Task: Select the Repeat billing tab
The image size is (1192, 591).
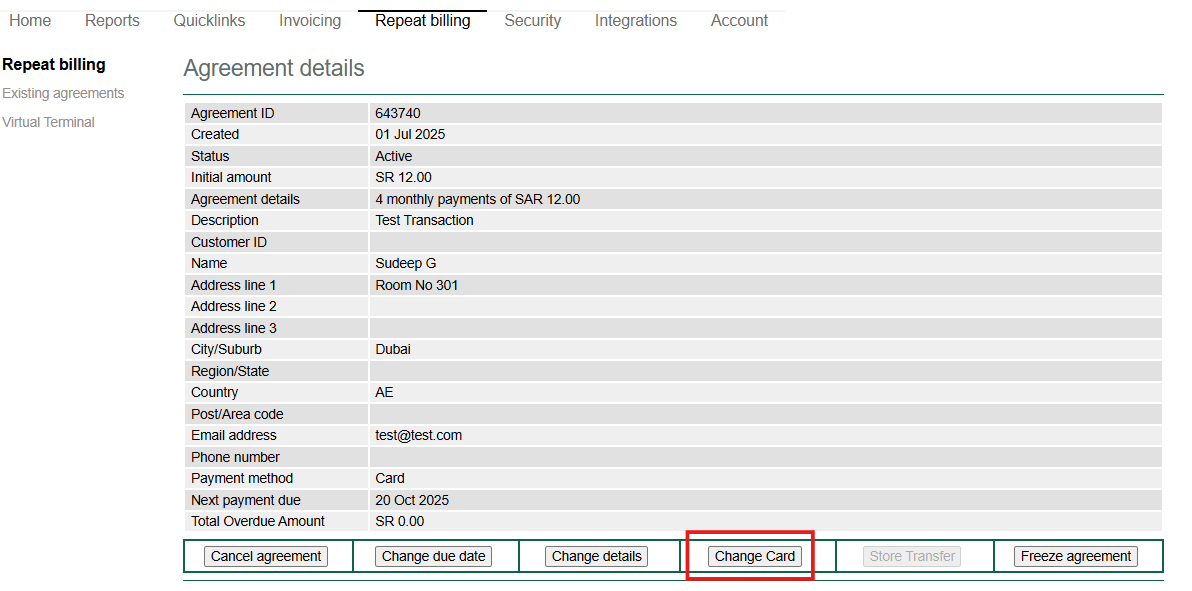Action: (423, 21)
